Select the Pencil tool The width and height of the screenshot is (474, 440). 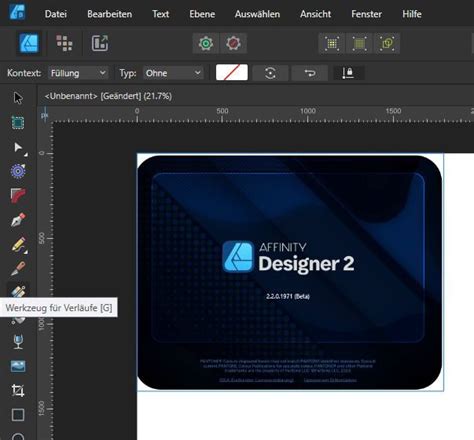[x=19, y=245]
